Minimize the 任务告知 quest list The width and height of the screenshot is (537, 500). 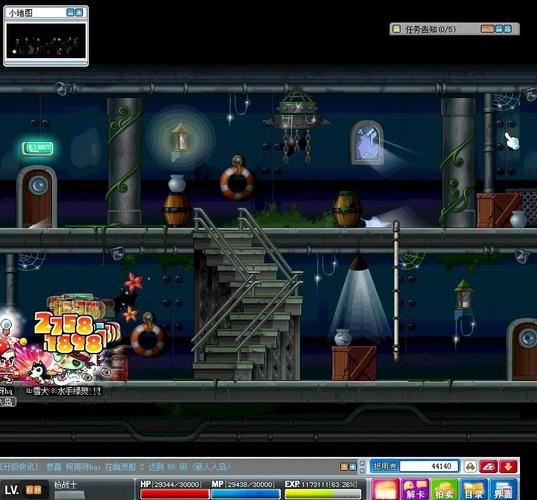[x=499, y=29]
